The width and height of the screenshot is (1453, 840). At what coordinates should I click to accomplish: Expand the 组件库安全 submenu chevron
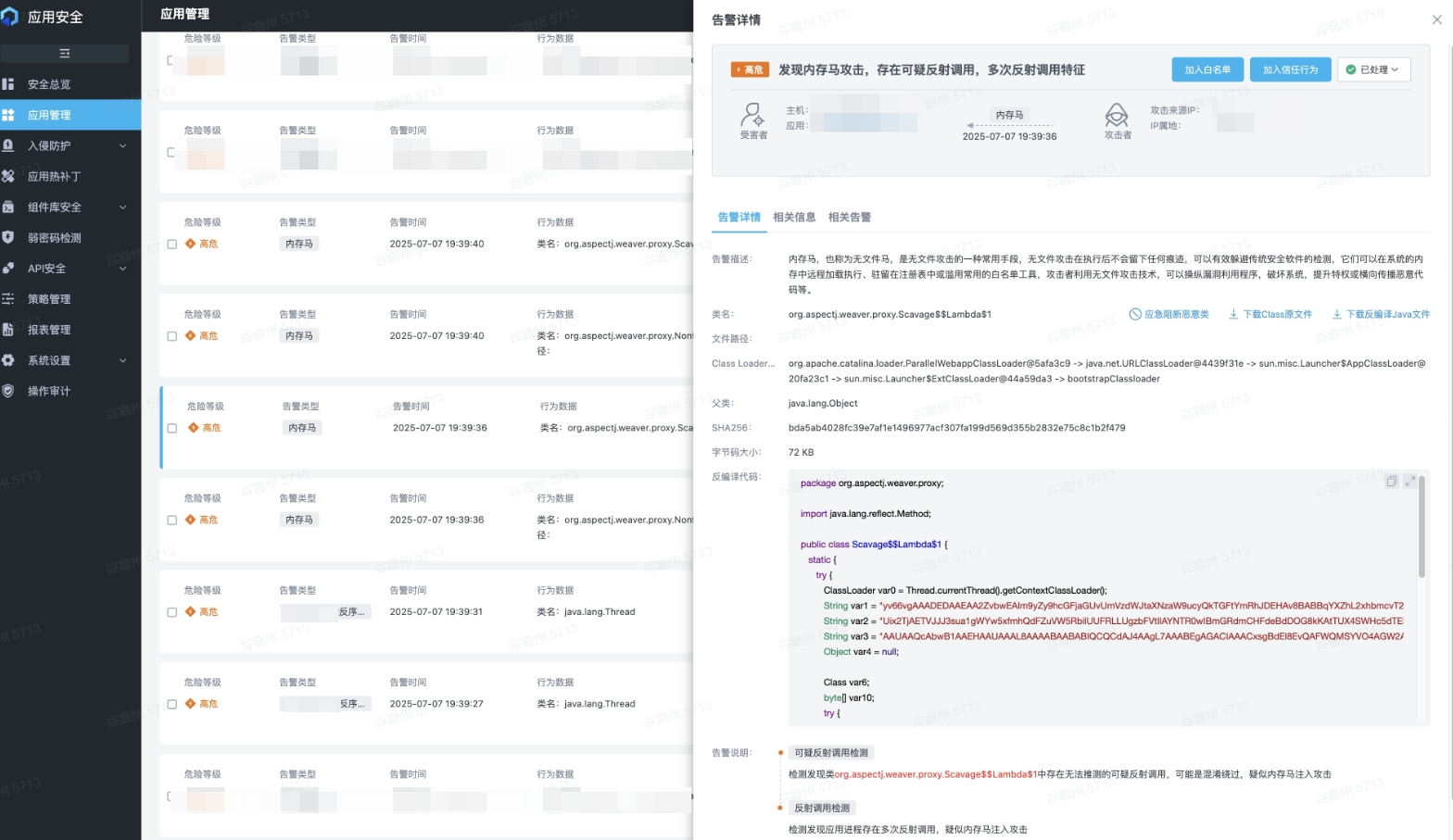coord(122,207)
